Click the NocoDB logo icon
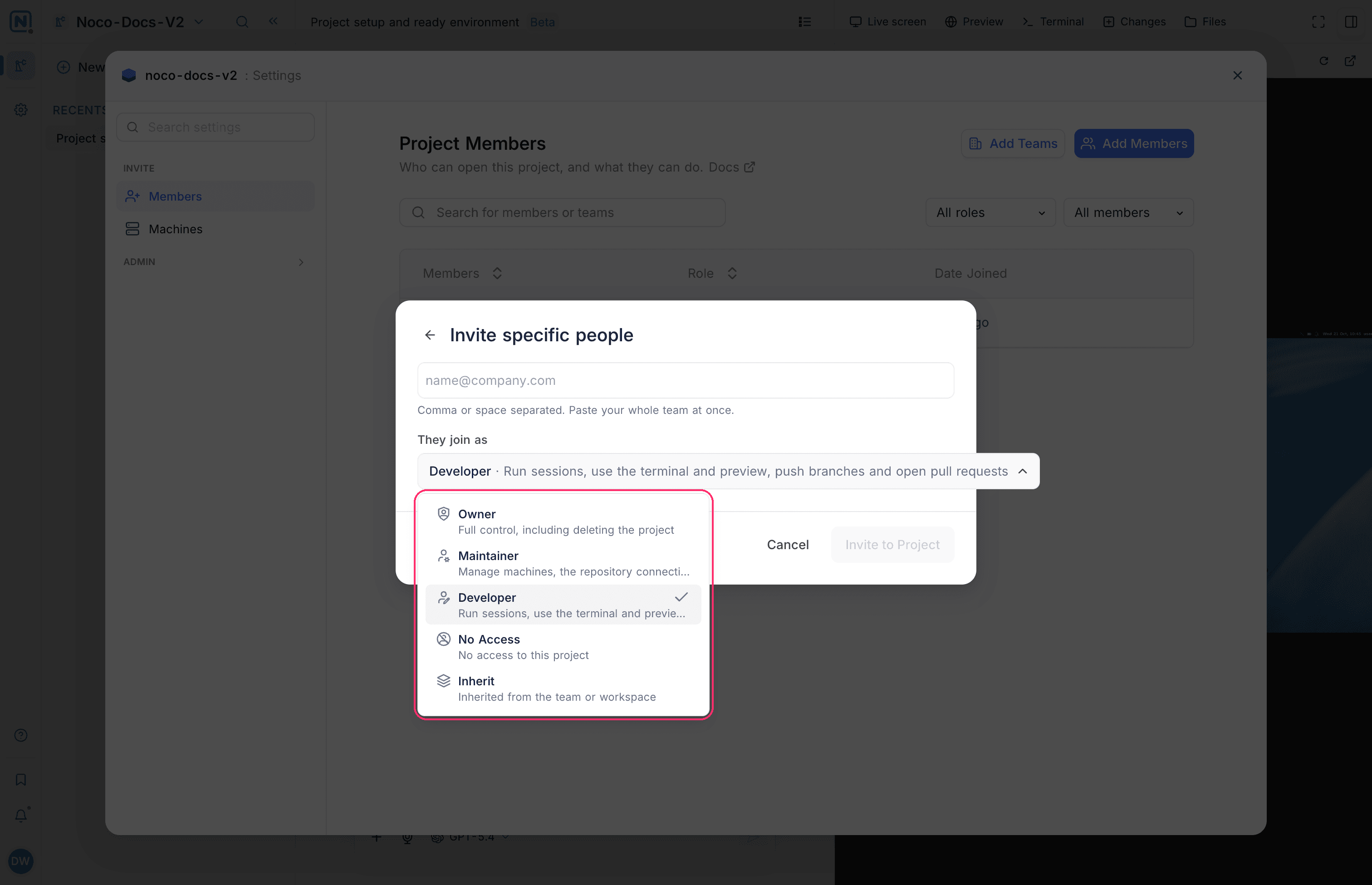1372x885 pixels. pyautogui.click(x=21, y=22)
